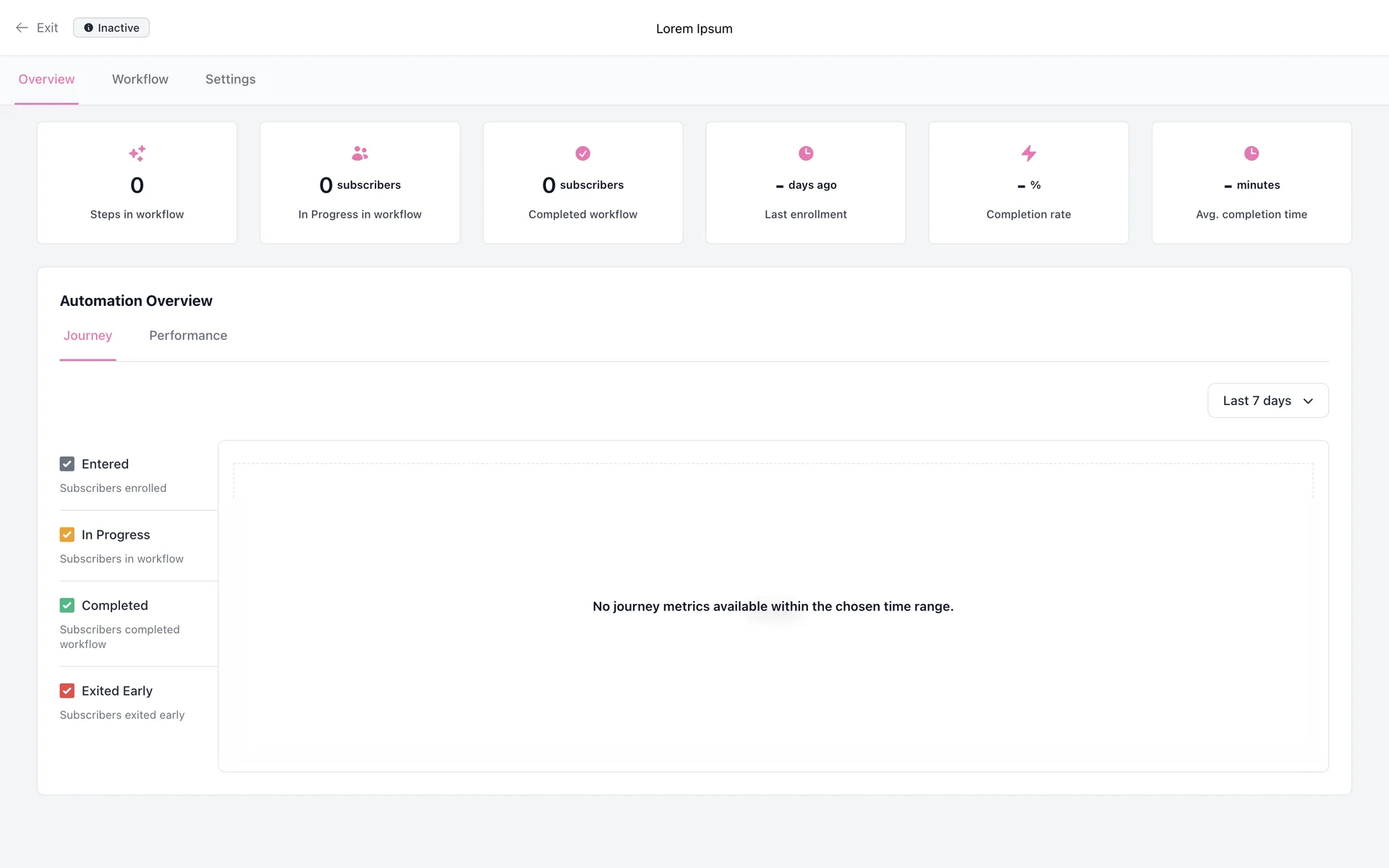Screen dimensions: 1389x868
Task: Click the sparkle icon above Steps in workflow
Action: coord(137,153)
